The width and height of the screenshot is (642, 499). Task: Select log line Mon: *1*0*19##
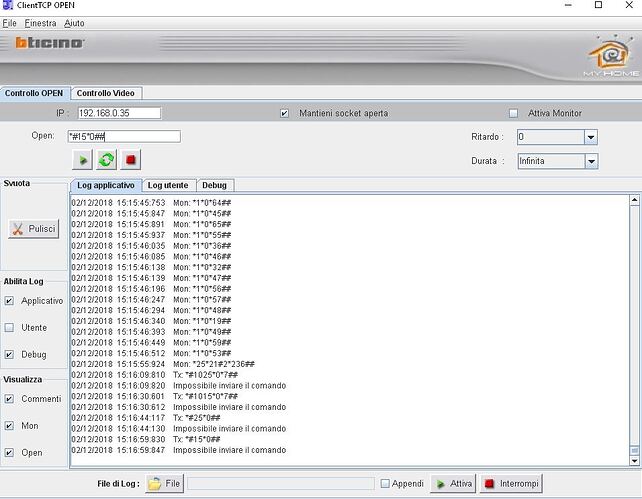[x=151, y=321]
